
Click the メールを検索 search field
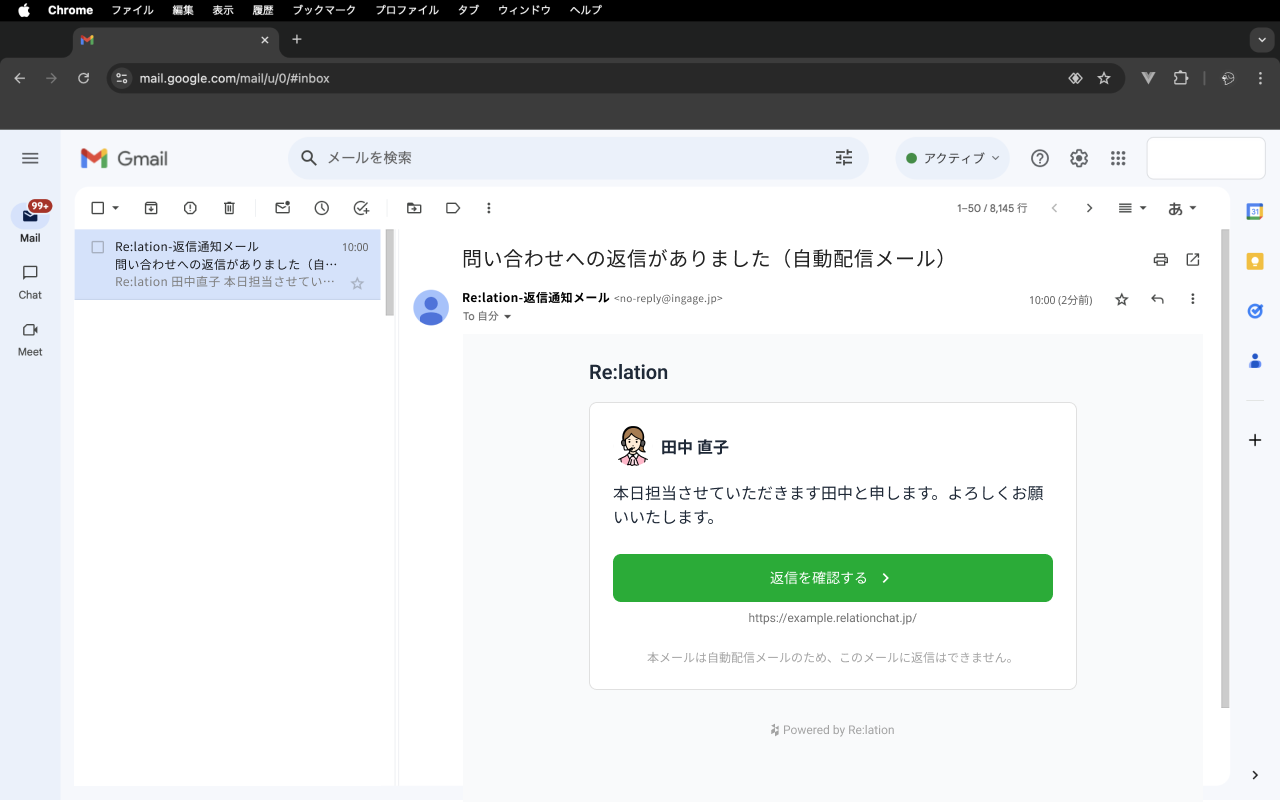(570, 158)
